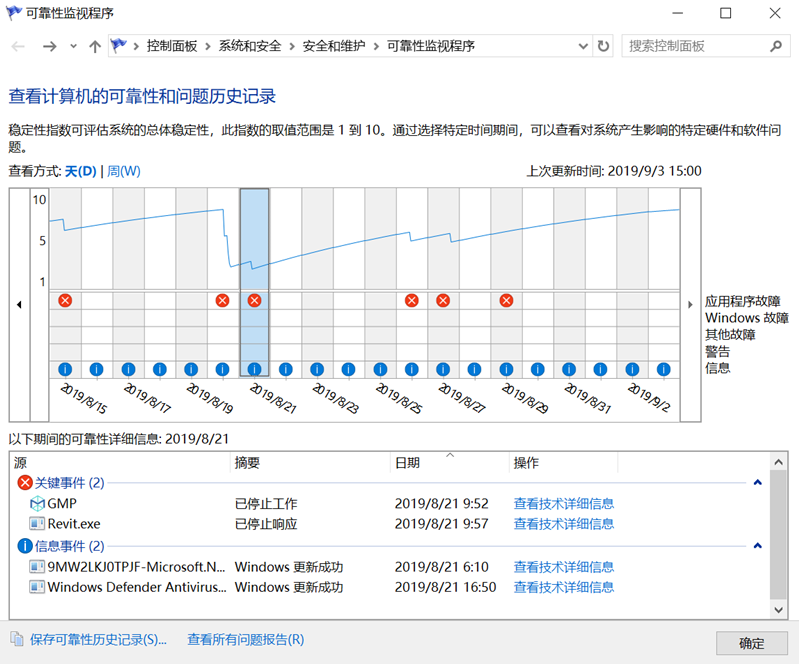This screenshot has height=664, width=799.
Task: Click the red error icon on selected 2019/8/21
Action: click(254, 301)
